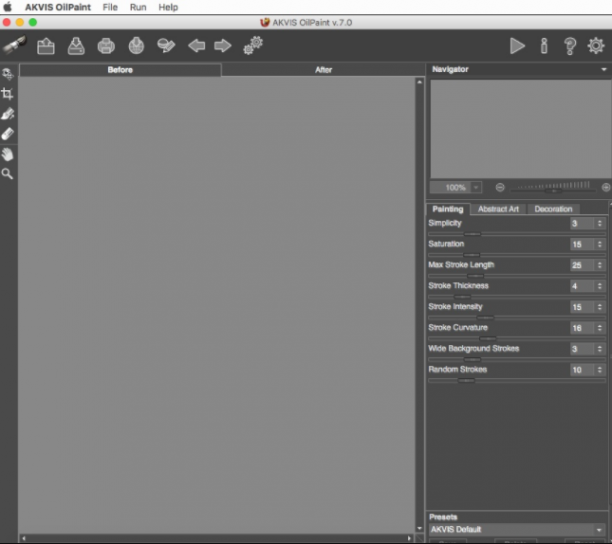Click the load guiding lines icon

click(x=166, y=46)
